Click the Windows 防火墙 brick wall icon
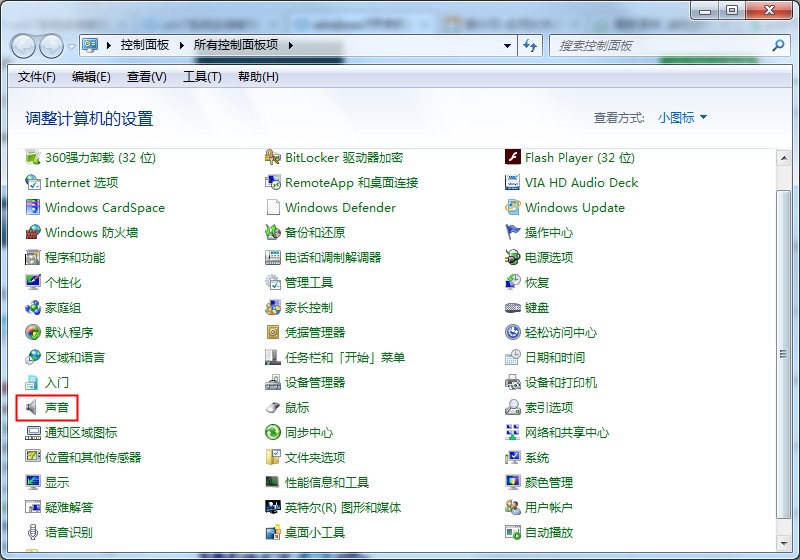Image resolution: width=800 pixels, height=560 pixels. pyautogui.click(x=33, y=232)
